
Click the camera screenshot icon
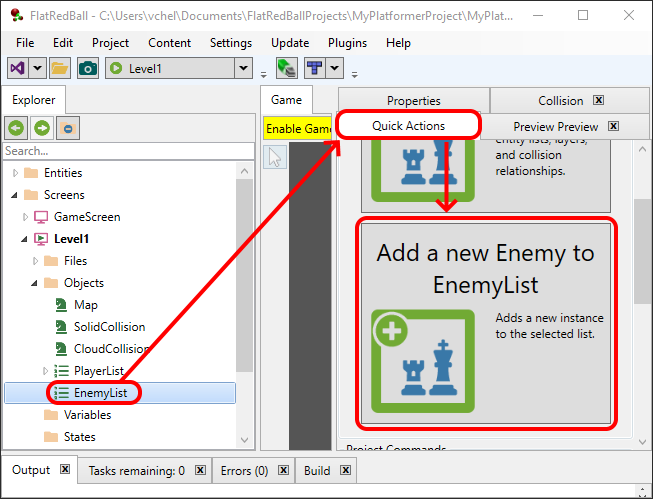(x=88, y=68)
